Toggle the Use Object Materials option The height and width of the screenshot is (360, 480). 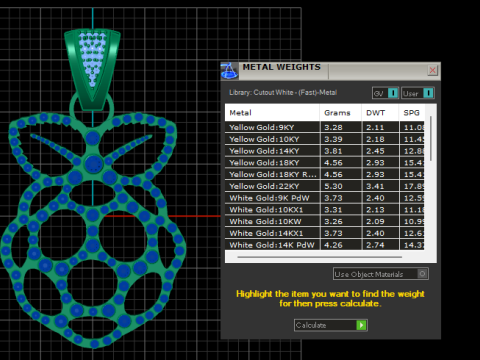(381, 274)
